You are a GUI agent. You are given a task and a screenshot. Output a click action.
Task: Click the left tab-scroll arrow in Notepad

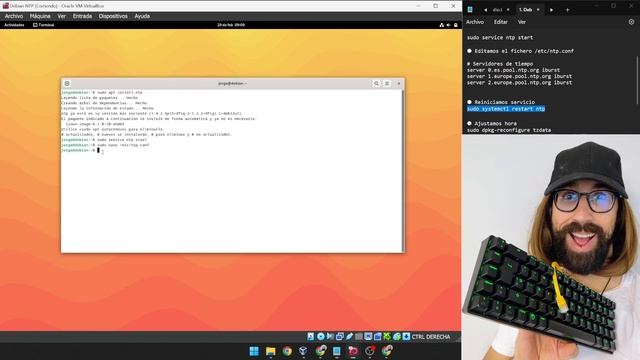coord(485,10)
